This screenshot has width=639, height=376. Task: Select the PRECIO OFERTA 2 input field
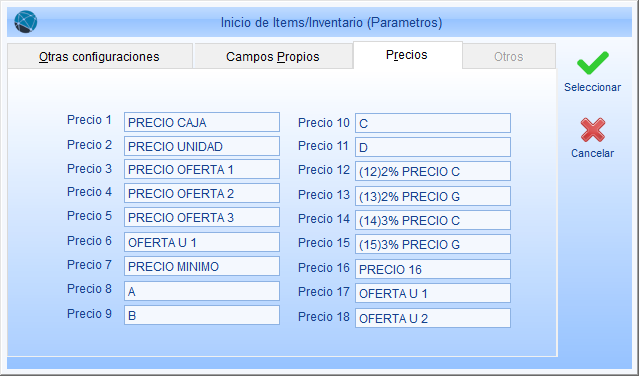[202, 193]
